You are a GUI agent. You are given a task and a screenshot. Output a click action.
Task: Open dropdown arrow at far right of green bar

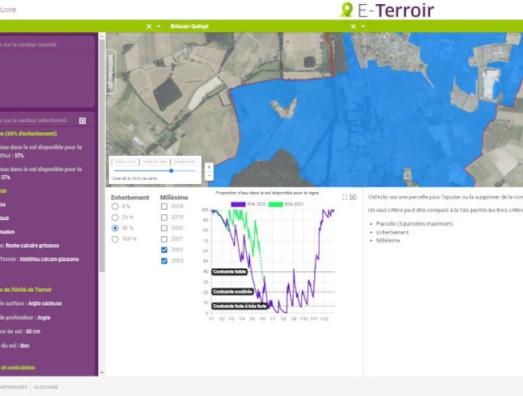click(x=363, y=26)
